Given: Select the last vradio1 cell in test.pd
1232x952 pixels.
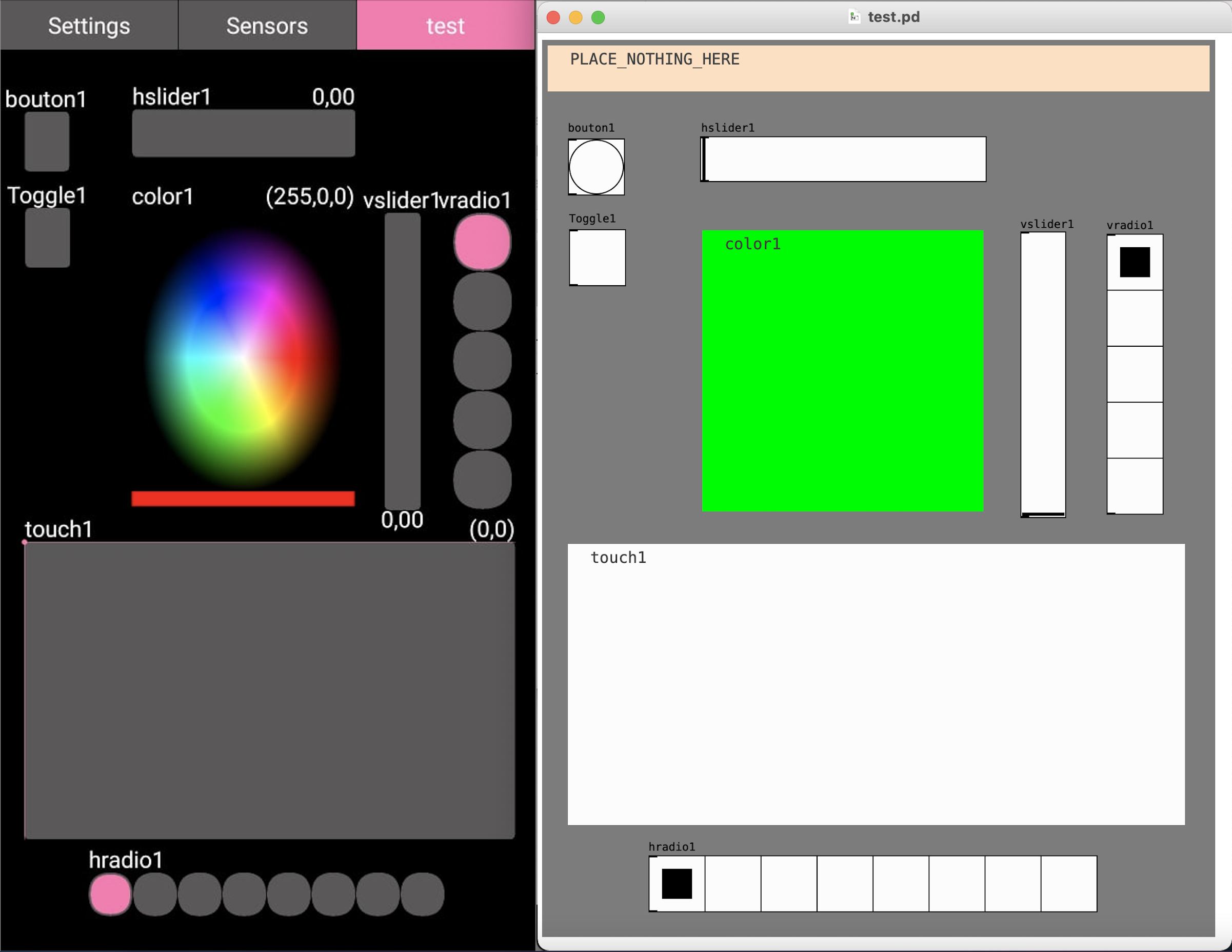Looking at the screenshot, I should 1135,486.
